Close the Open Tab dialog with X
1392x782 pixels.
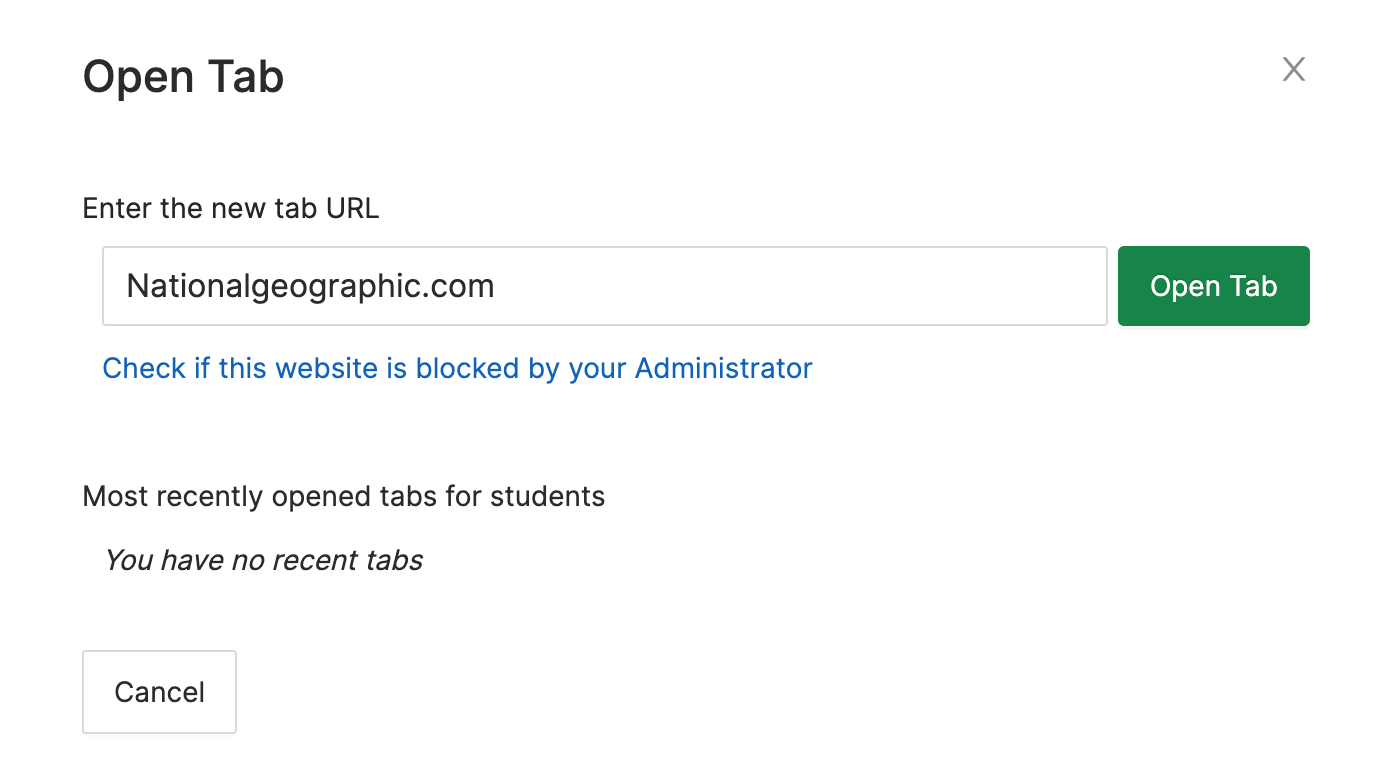[1294, 69]
